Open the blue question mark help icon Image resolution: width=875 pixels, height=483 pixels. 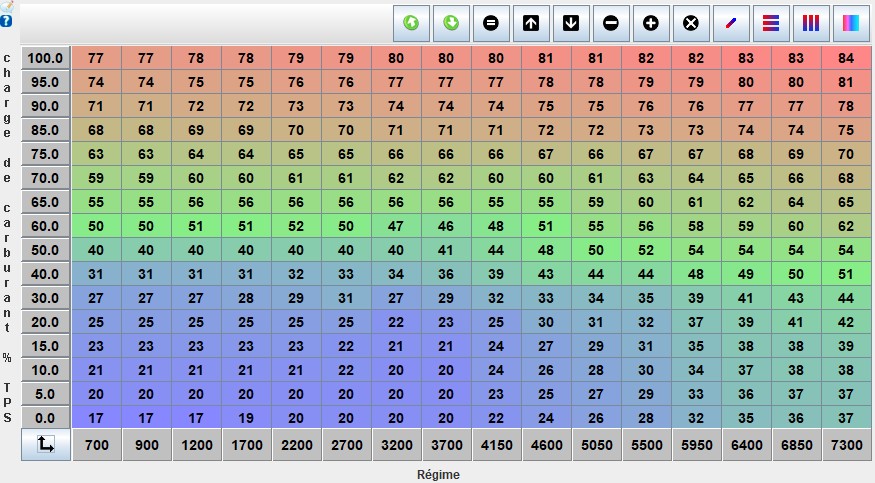(x=7, y=20)
